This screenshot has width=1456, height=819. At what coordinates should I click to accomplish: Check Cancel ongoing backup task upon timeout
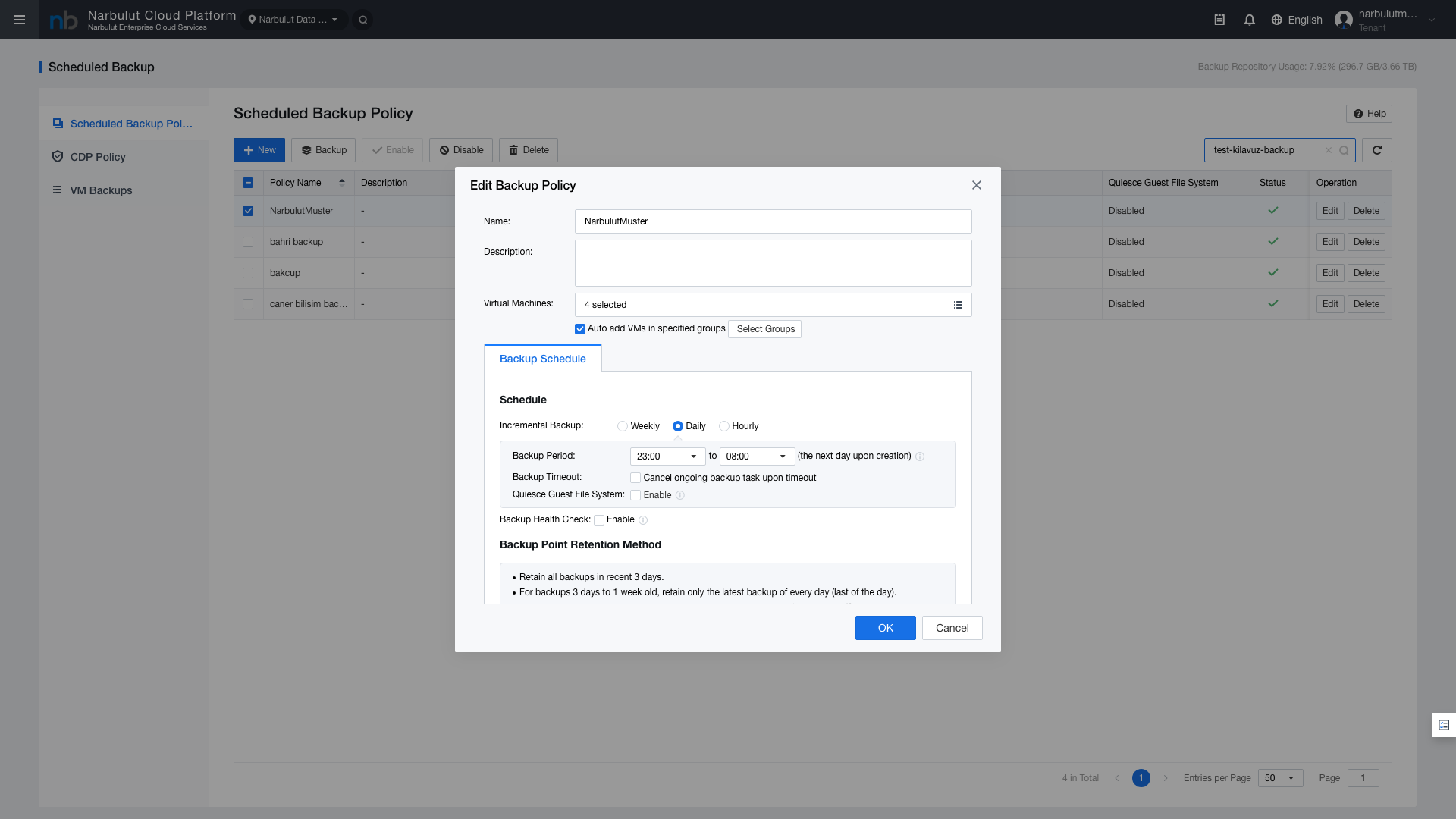[x=635, y=478]
